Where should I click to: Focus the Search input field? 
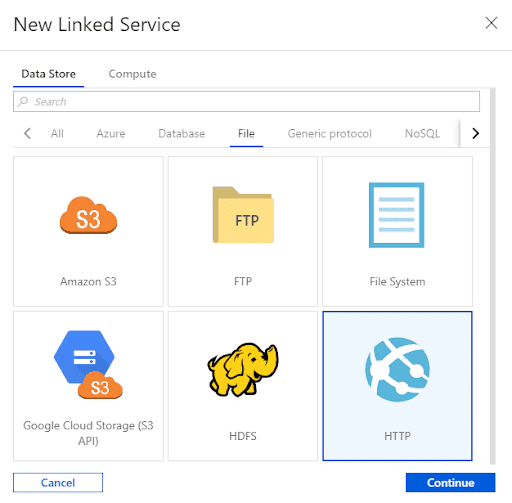tap(246, 101)
